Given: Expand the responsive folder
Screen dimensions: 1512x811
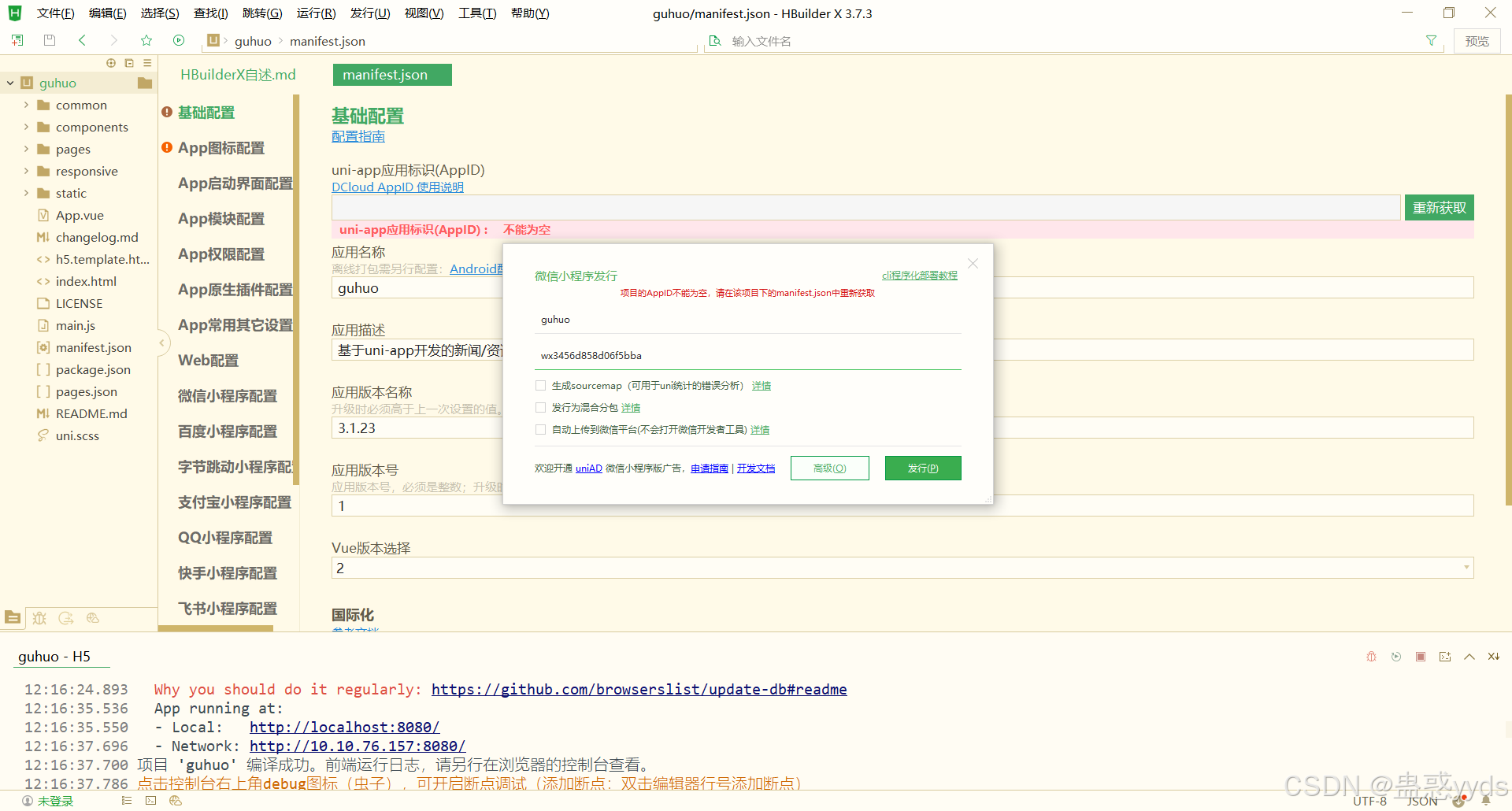Looking at the screenshot, I should click(26, 171).
